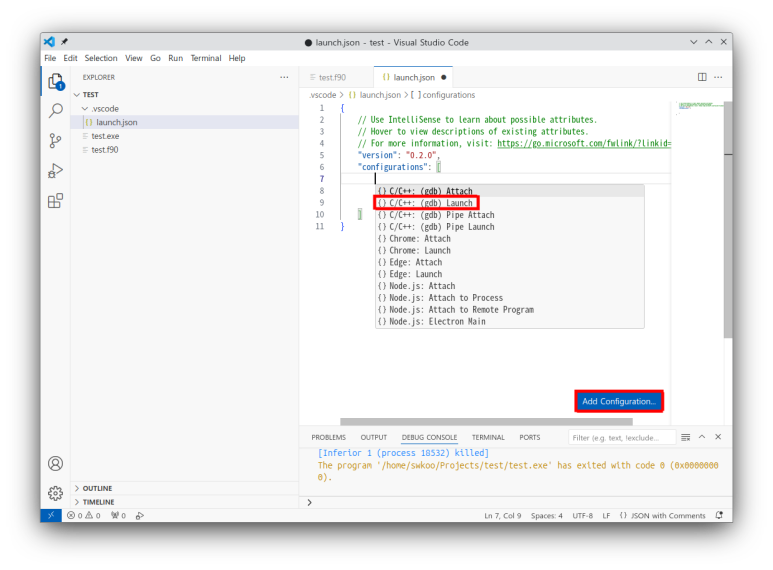Image resolution: width=773 pixels, height=570 pixels.
Task: Click the .vscode breadcrumb
Action: [323, 95]
